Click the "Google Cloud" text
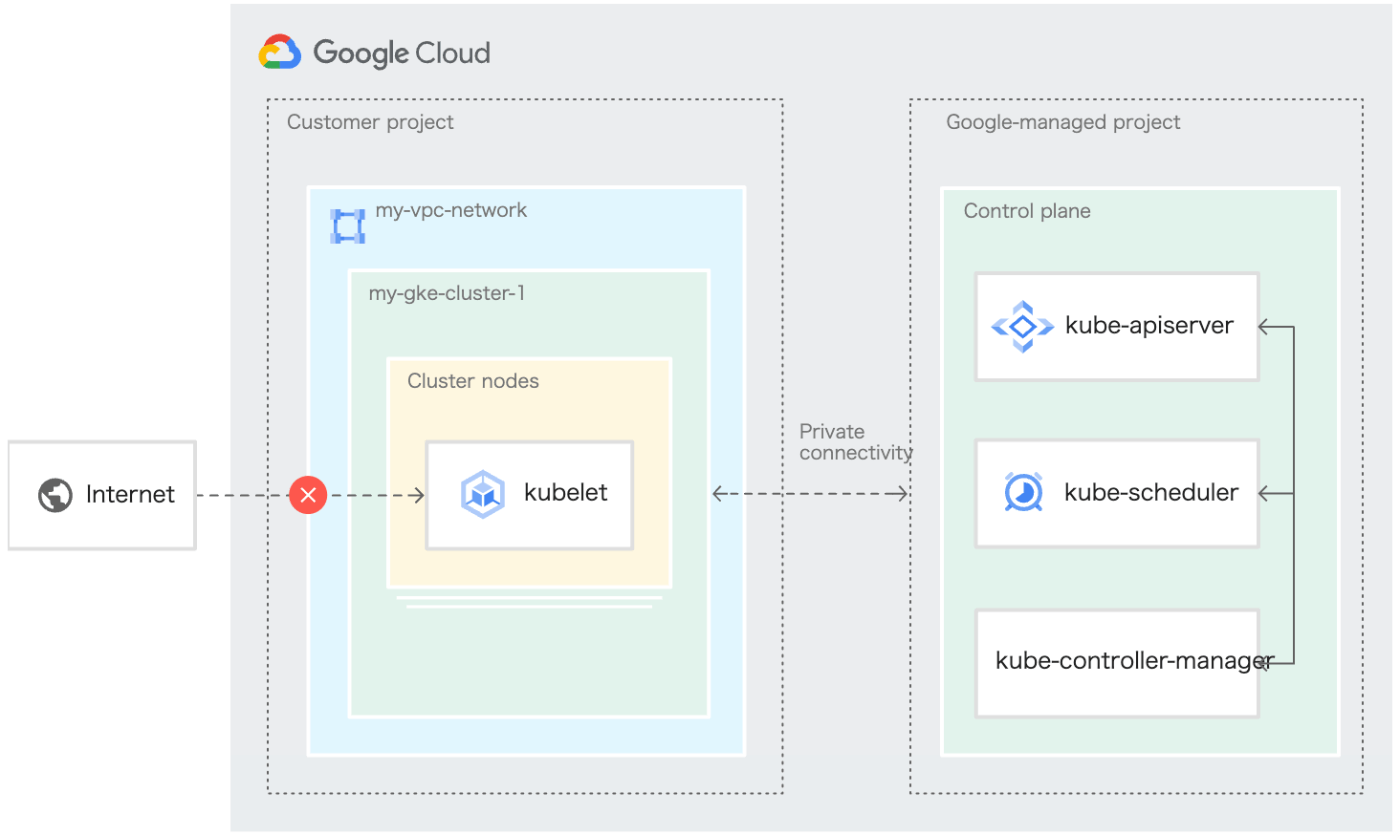 point(402,52)
